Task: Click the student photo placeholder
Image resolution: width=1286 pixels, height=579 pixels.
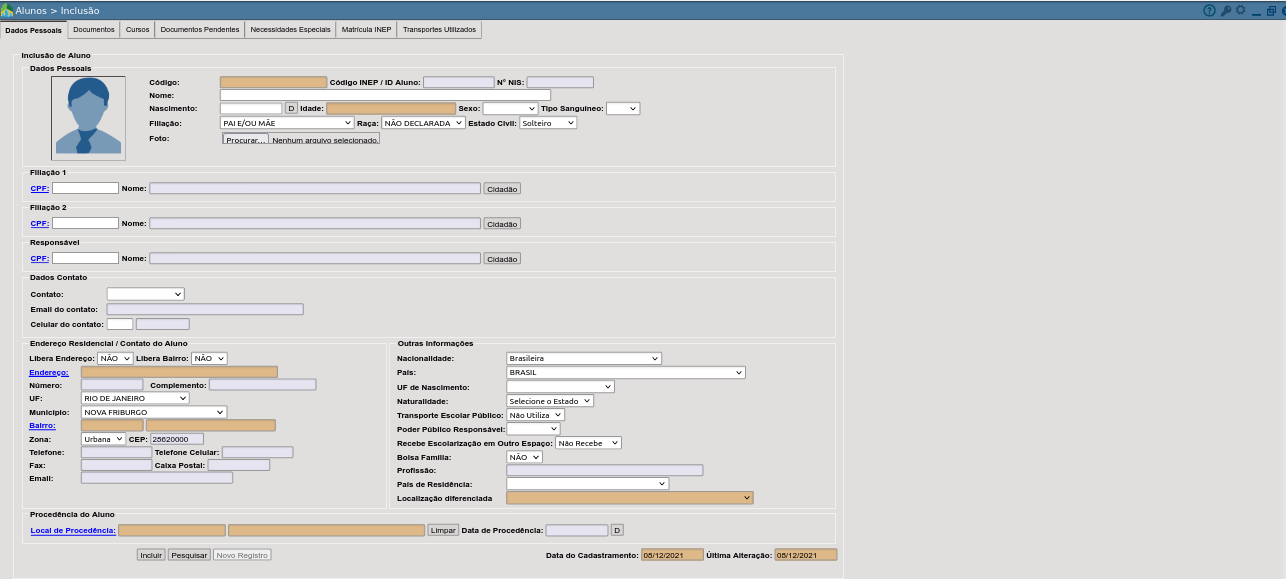Action: coord(88,118)
